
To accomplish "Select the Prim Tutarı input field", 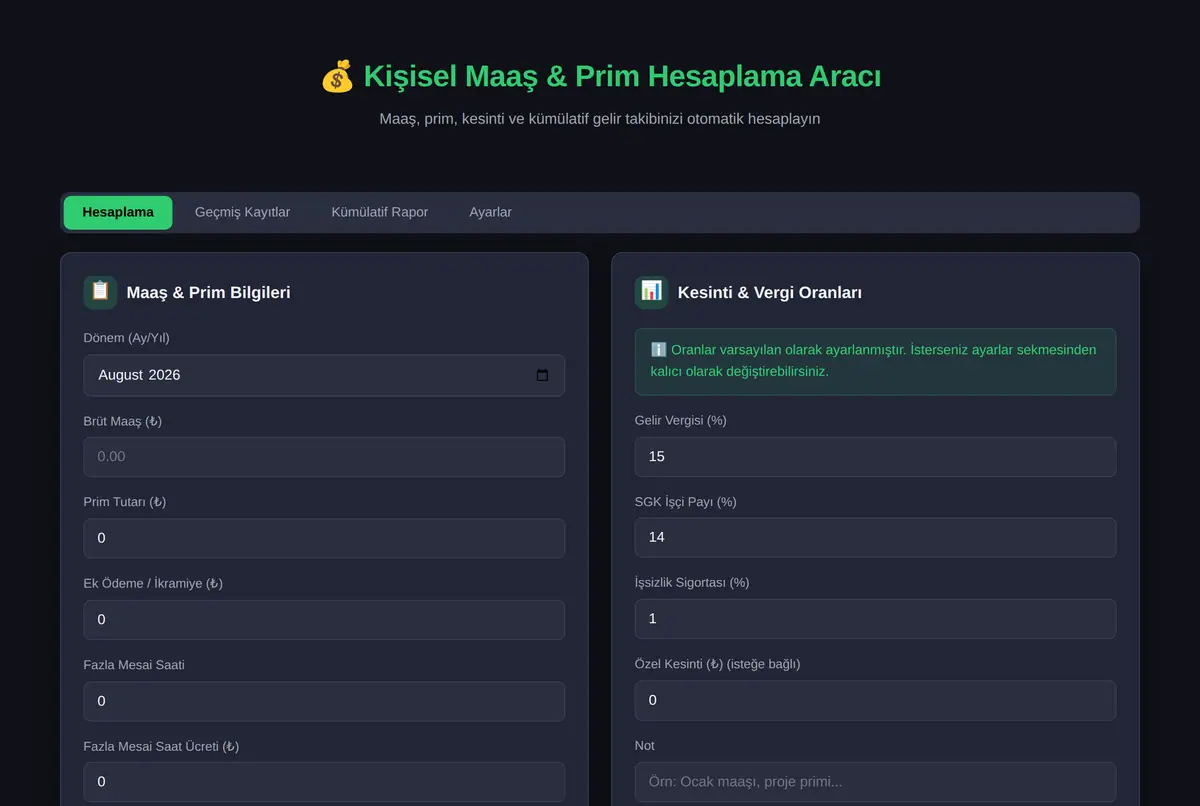I will tap(324, 538).
